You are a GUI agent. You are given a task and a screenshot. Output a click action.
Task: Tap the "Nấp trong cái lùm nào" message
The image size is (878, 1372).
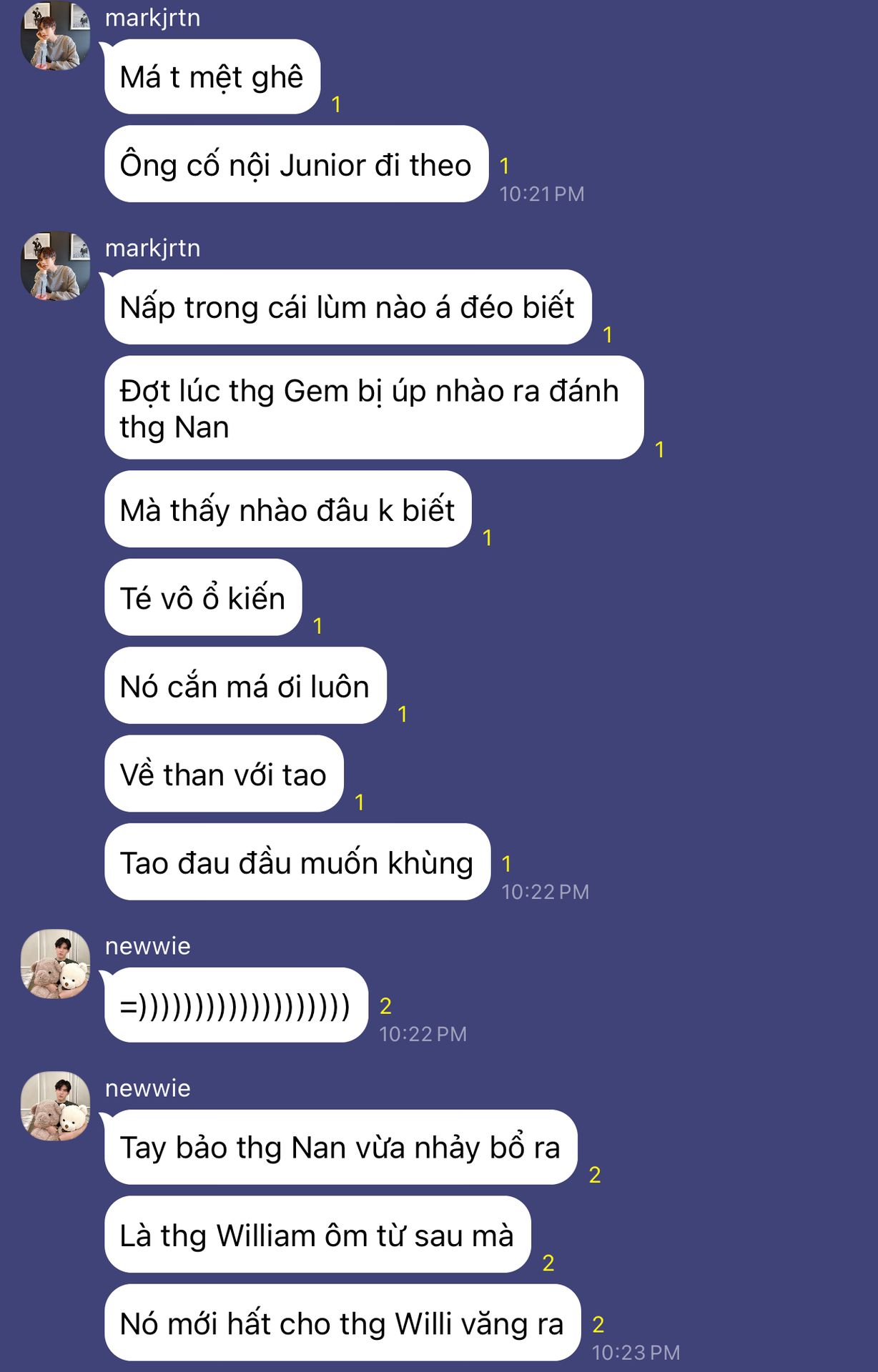pyautogui.click(x=347, y=307)
